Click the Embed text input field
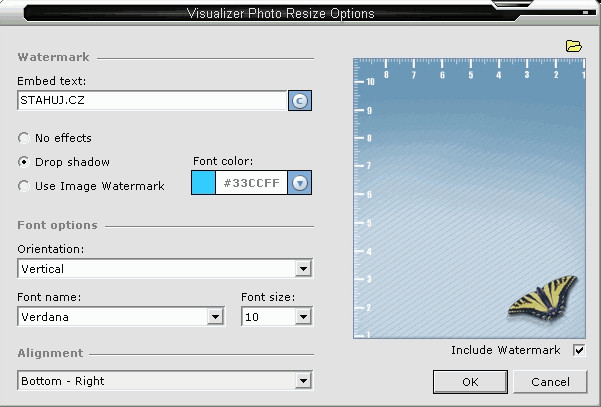Viewport: 601px width, 407px height. click(152, 100)
